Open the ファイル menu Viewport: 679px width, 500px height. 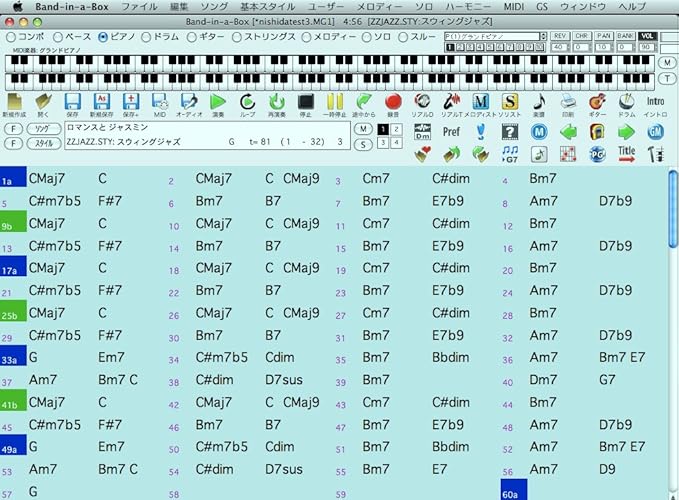139,7
